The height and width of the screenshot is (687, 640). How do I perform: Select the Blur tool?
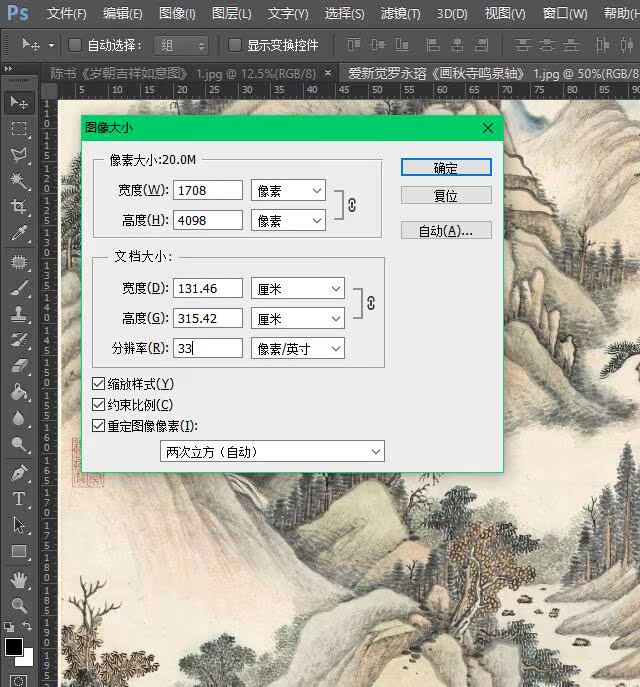coord(19,418)
